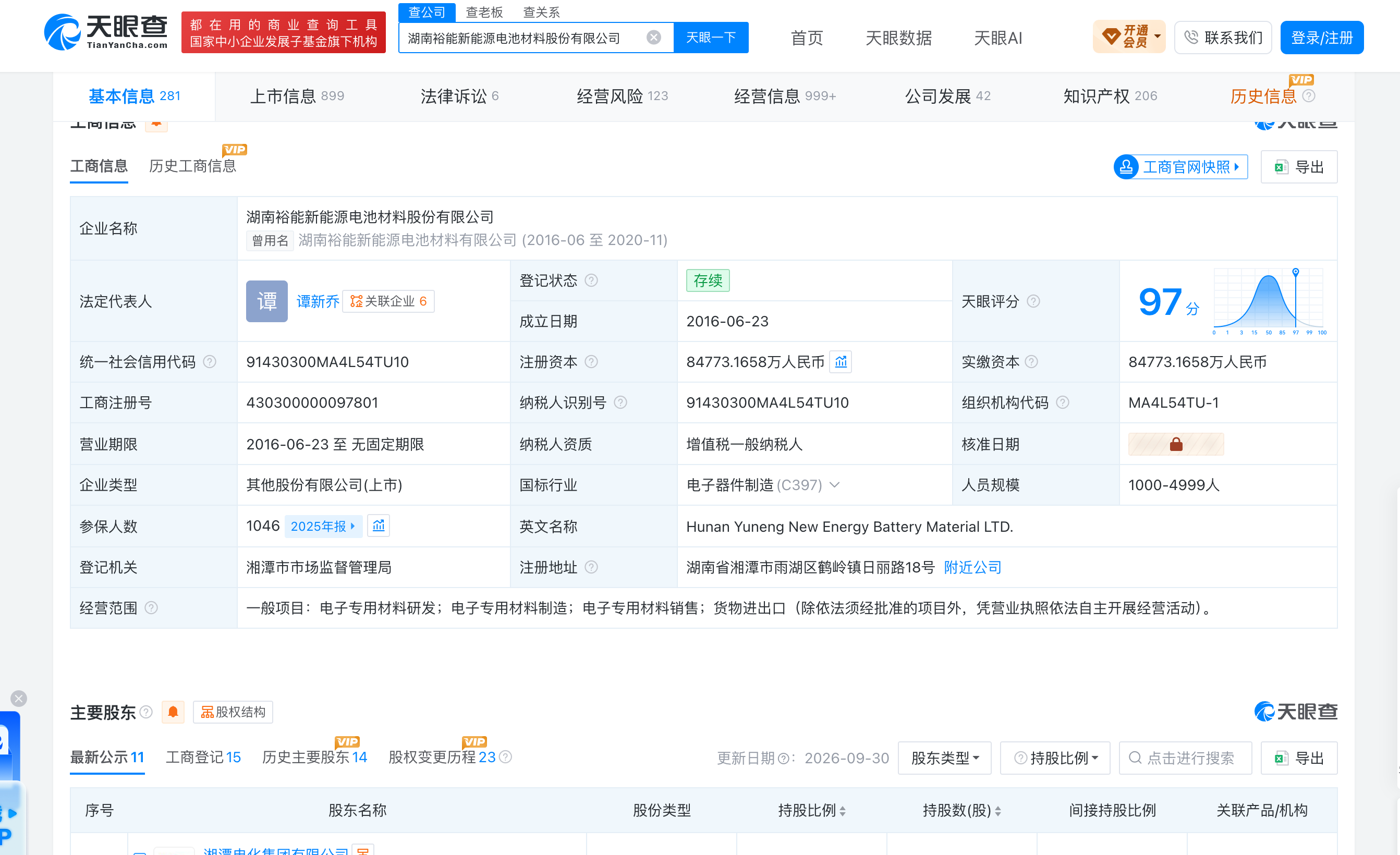Export the 工商信息 table

click(x=1299, y=166)
